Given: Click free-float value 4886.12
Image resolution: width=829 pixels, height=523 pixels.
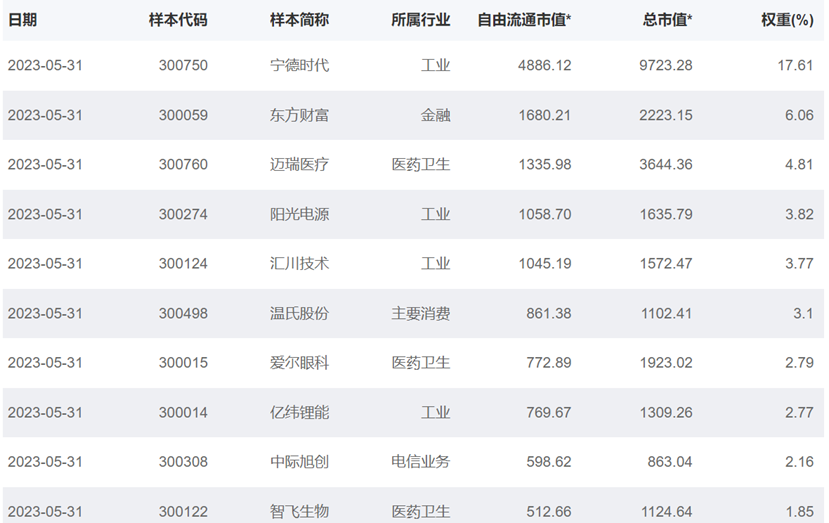Looking at the screenshot, I should (x=545, y=66).
